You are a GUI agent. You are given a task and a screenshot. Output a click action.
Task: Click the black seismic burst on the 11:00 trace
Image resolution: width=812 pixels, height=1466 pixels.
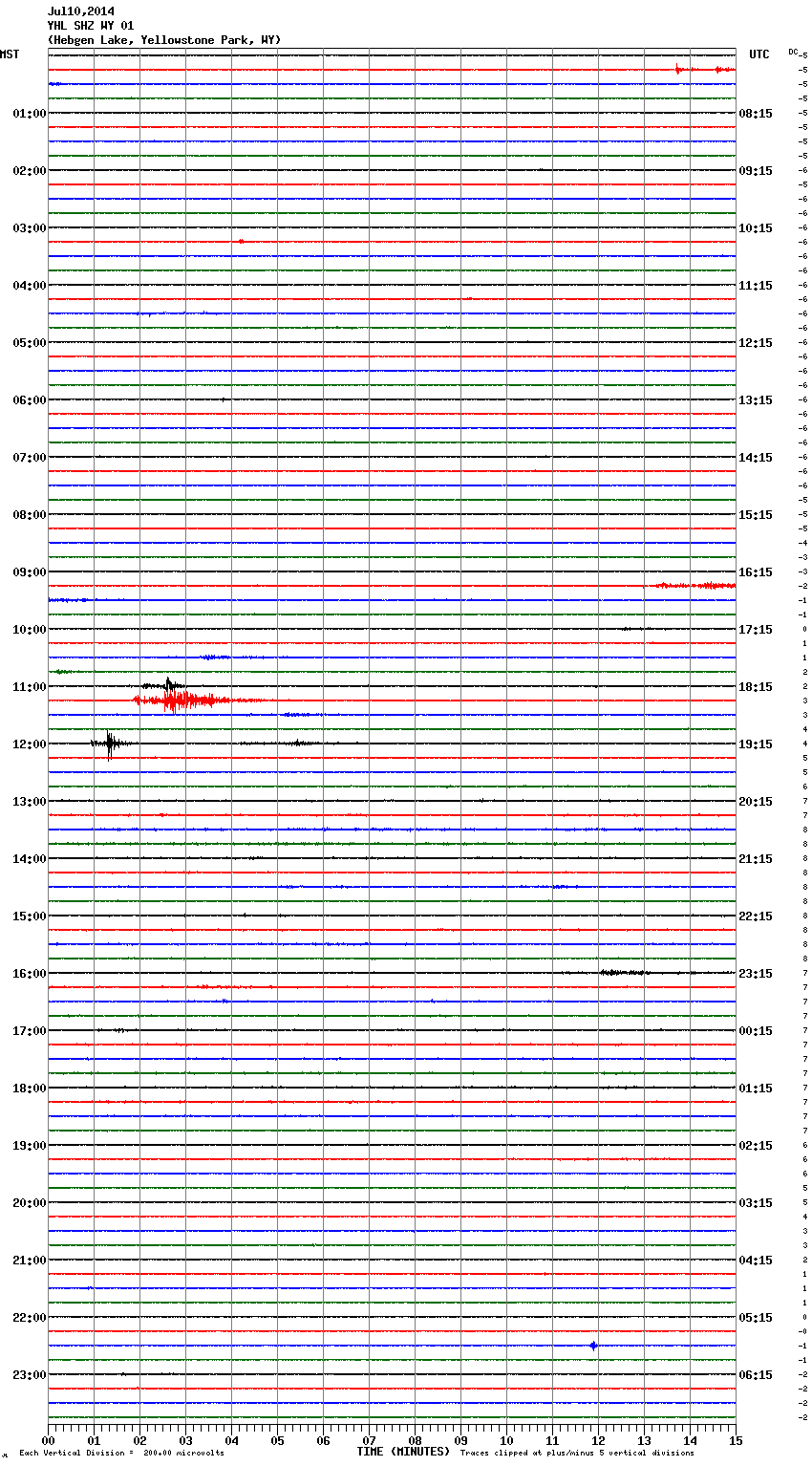pos(167,685)
